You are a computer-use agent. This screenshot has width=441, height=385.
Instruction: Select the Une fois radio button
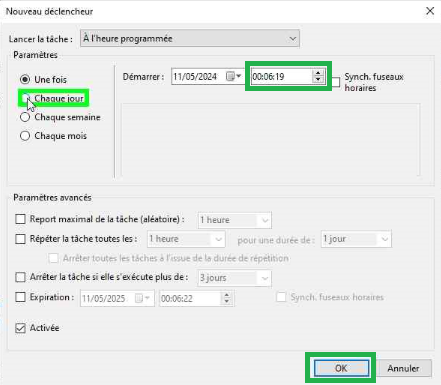(25, 79)
